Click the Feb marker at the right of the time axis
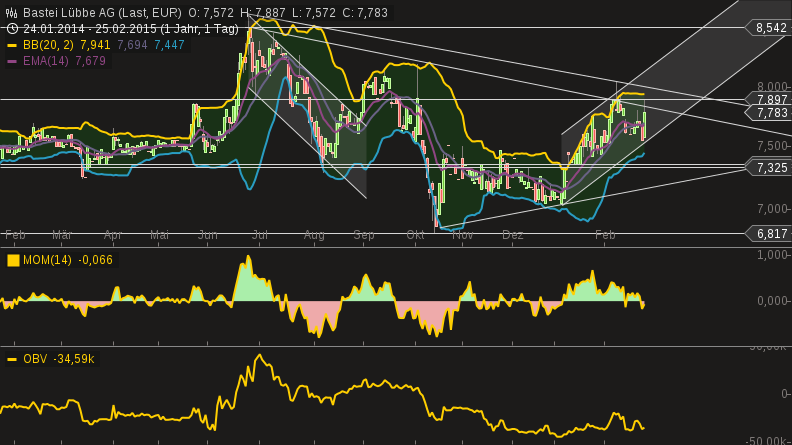This screenshot has height=445, width=792. 605,234
